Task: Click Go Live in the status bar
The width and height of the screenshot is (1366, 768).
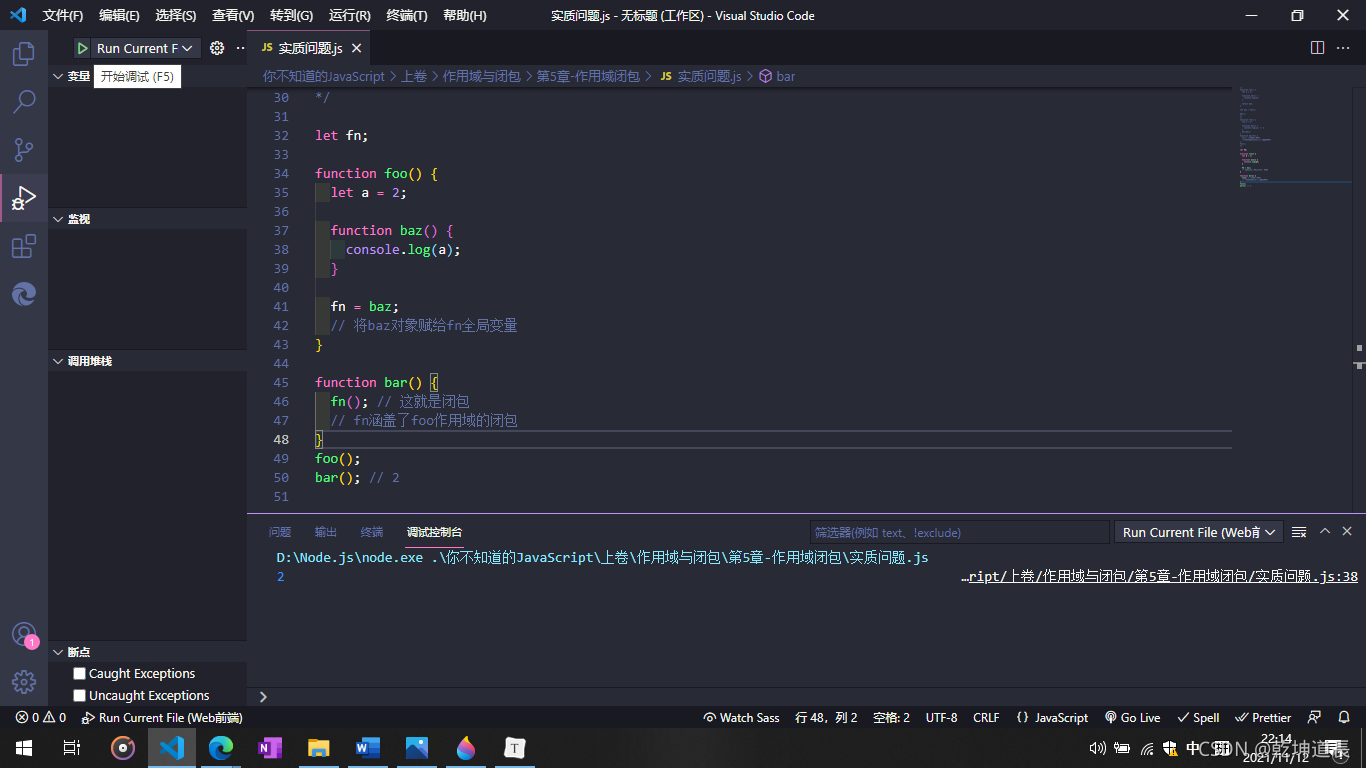Action: click(x=1132, y=718)
